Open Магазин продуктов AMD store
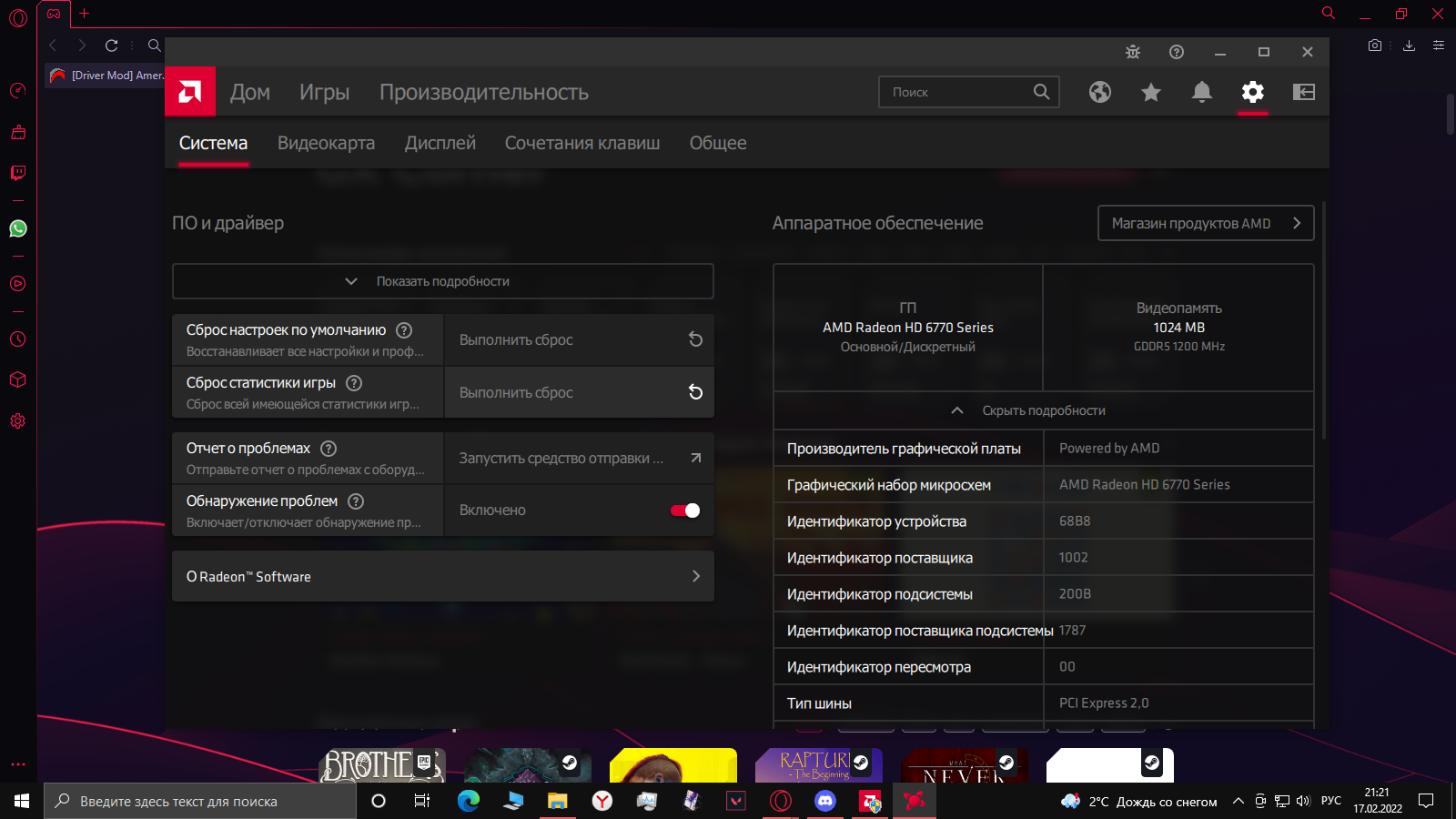This screenshot has width=1456, height=819. [1206, 223]
